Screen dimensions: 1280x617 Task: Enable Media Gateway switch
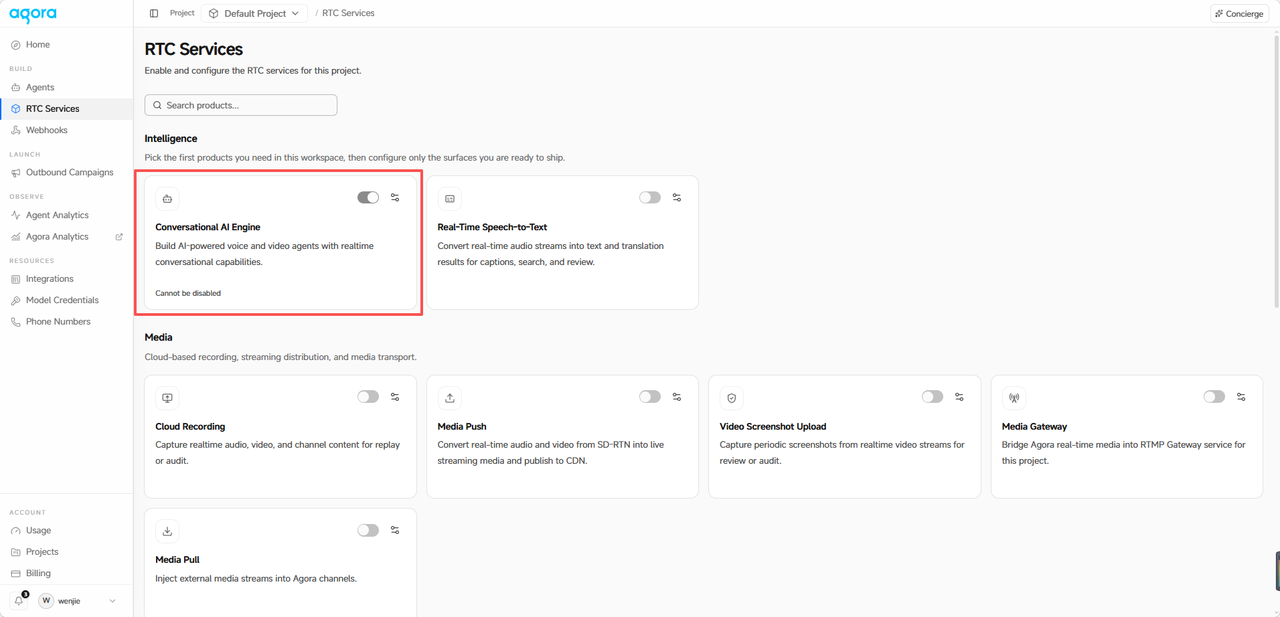[x=1214, y=397]
